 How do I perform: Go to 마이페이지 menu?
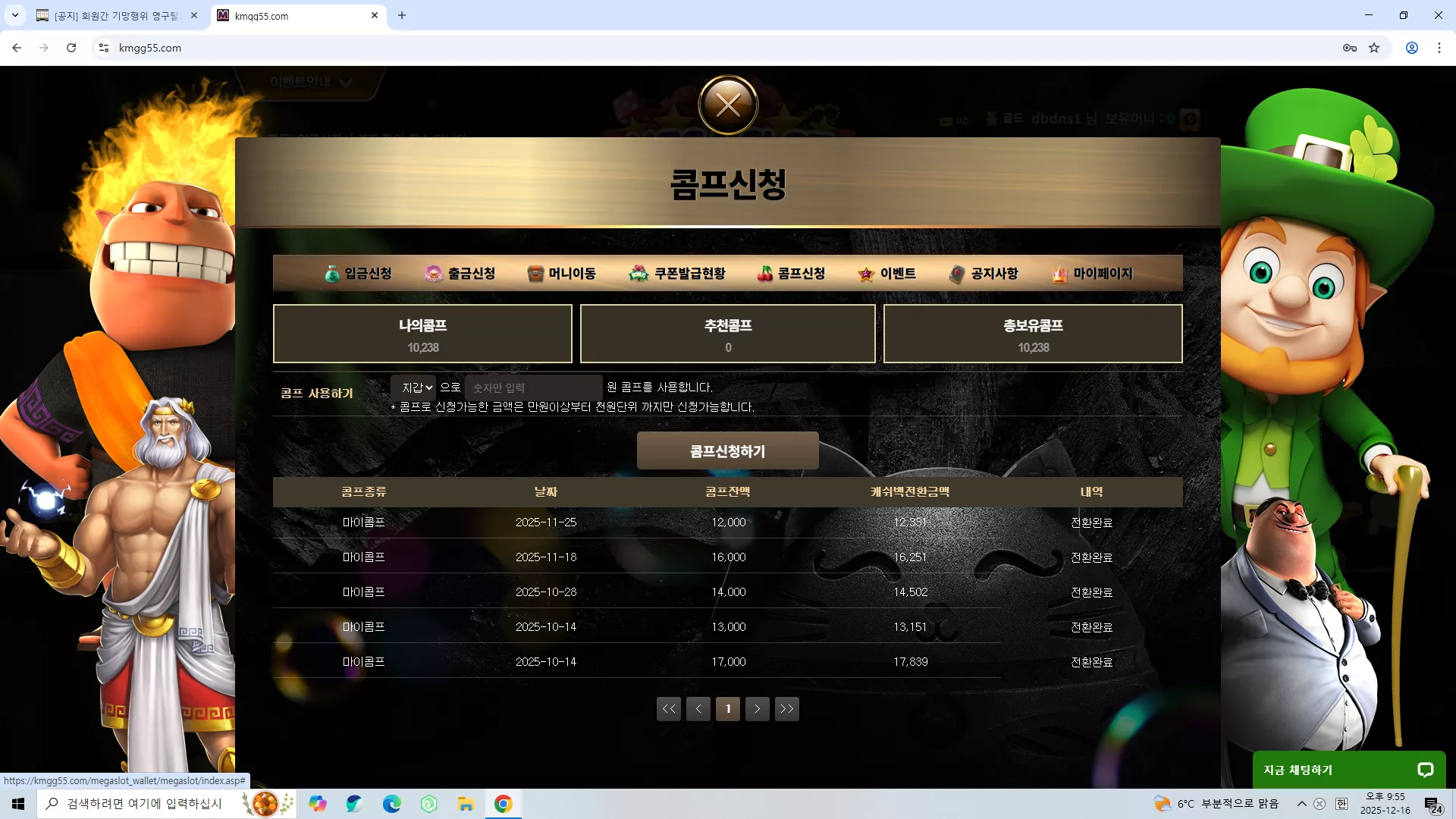point(1092,274)
